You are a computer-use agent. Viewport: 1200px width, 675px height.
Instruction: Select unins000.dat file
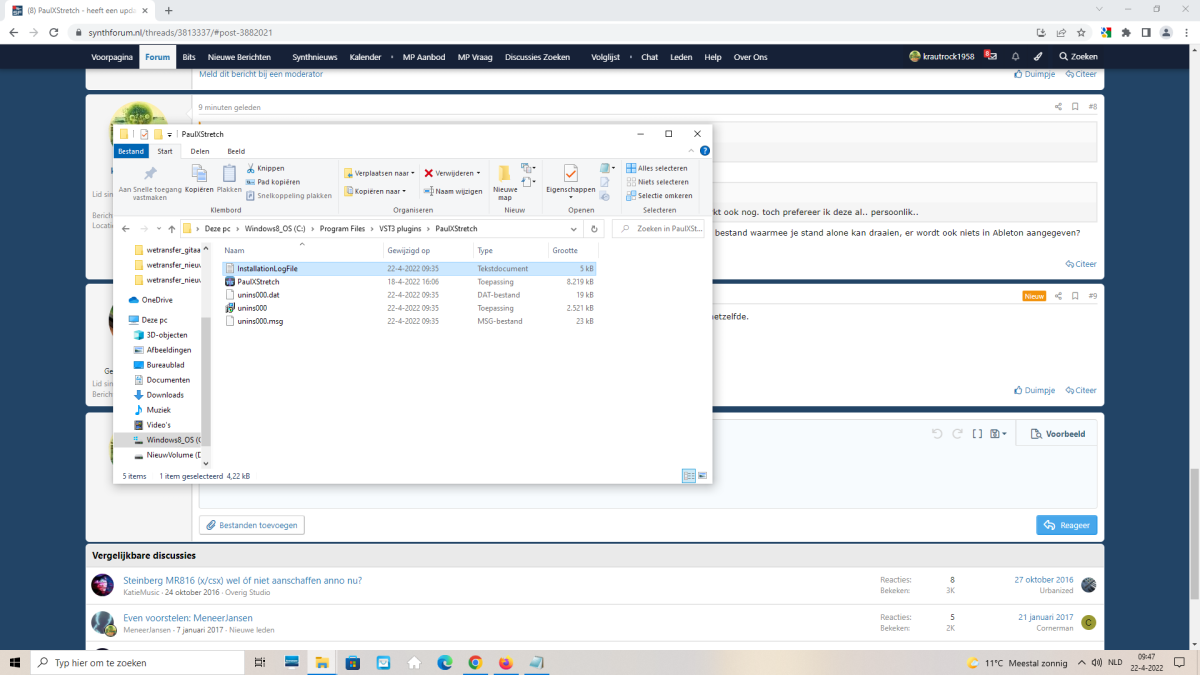[x=258, y=295]
